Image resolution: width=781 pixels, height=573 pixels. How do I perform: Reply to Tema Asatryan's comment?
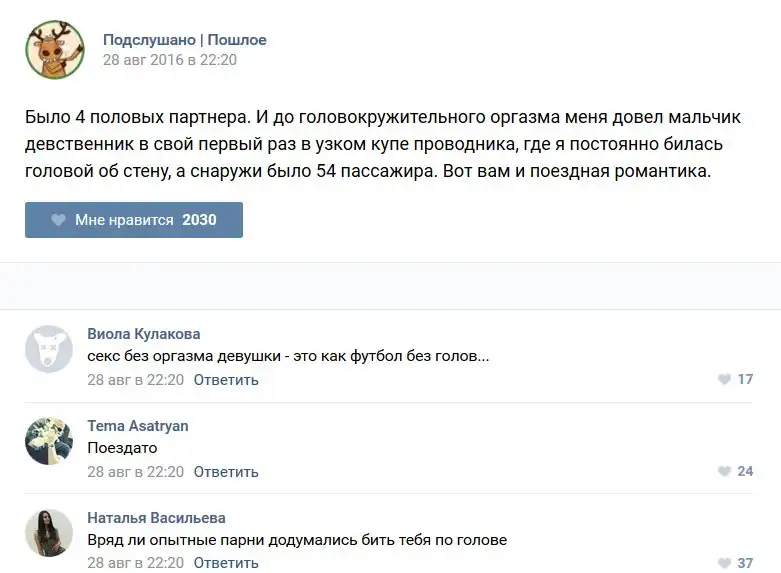pyautogui.click(x=226, y=472)
